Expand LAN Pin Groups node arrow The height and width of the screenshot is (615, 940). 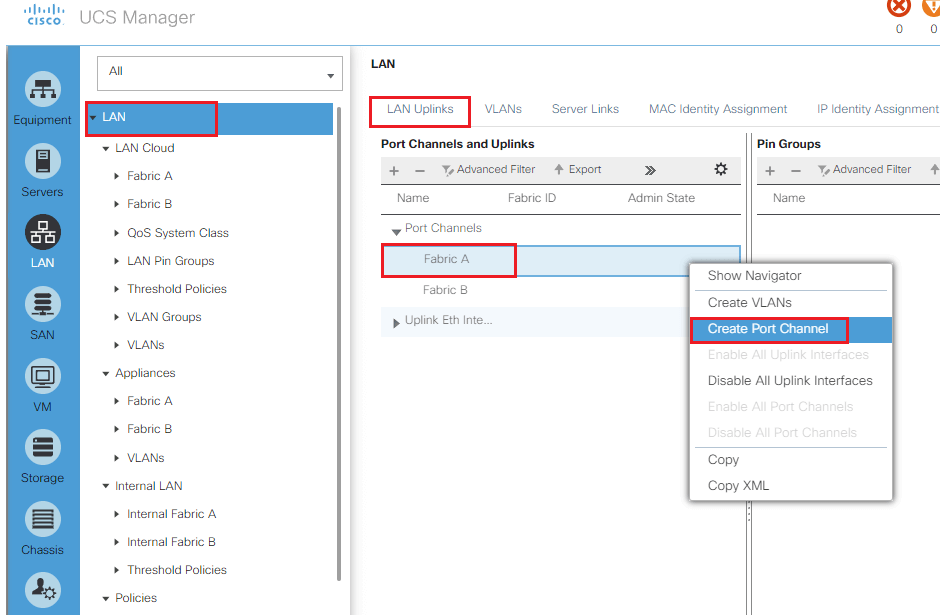click(117, 261)
